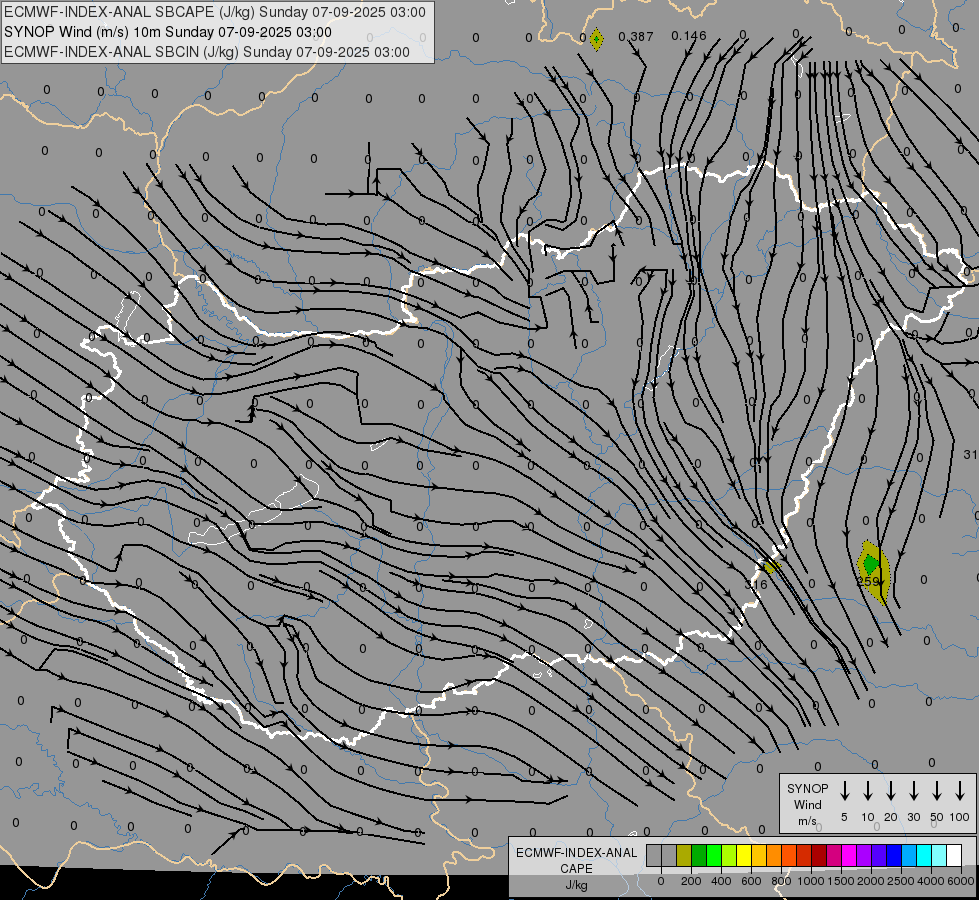Screen dimensions: 979x900
Task: Click the 600 tick label on CAPE scale
Action: coord(751,881)
